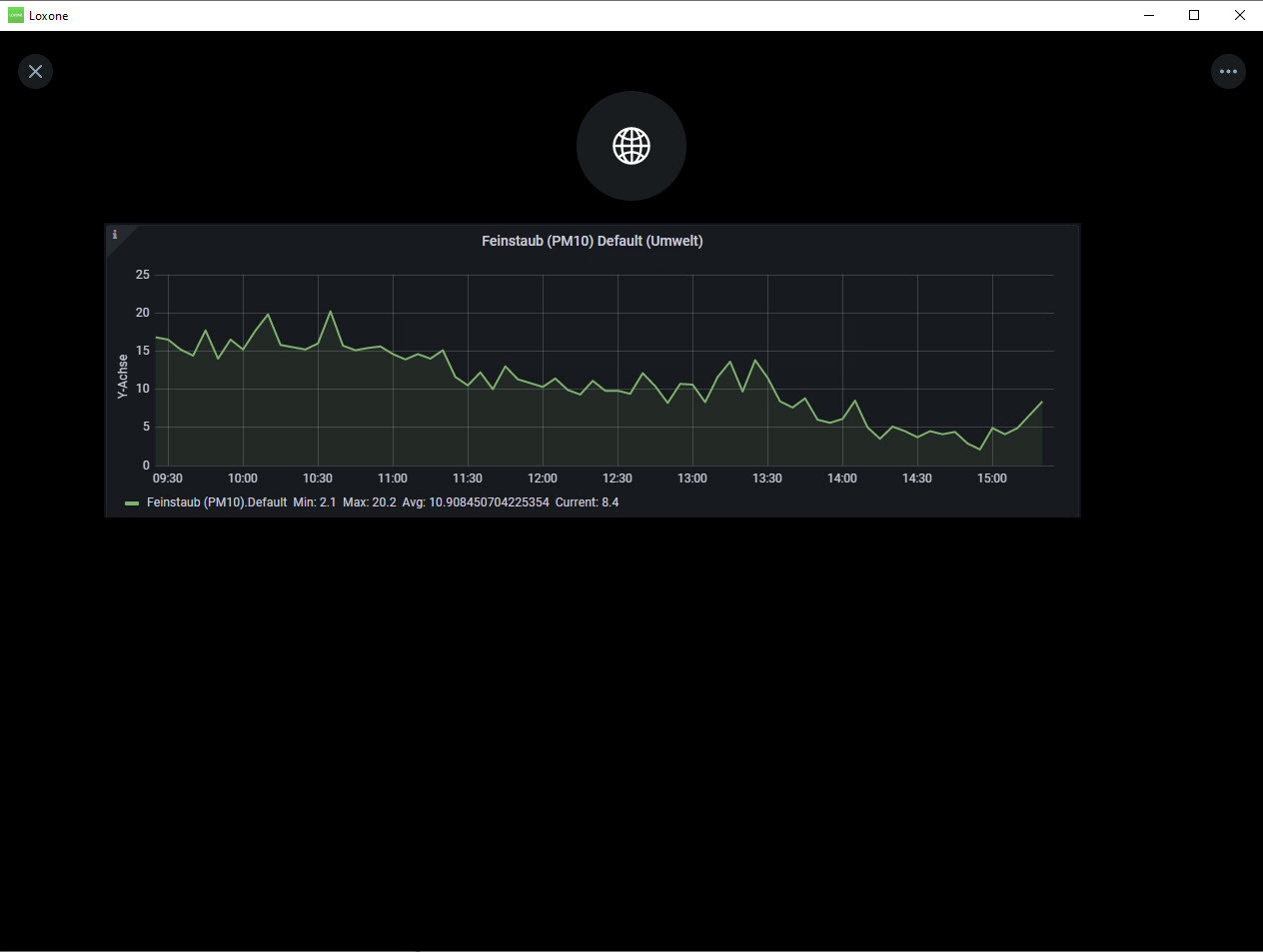Click the Current: 8.4 legend value
The width and height of the screenshot is (1263, 952).
click(x=587, y=502)
